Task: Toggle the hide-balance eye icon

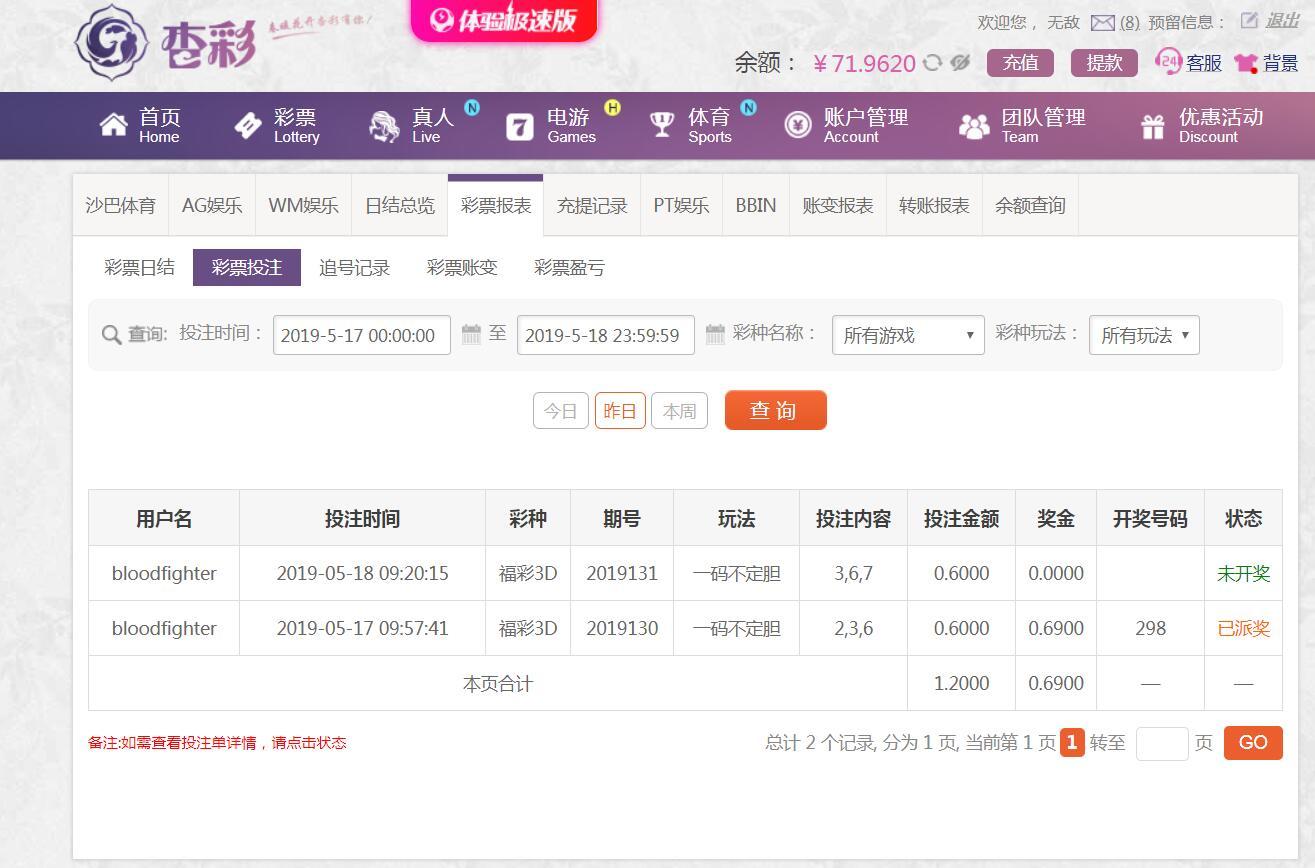Action: (x=960, y=63)
